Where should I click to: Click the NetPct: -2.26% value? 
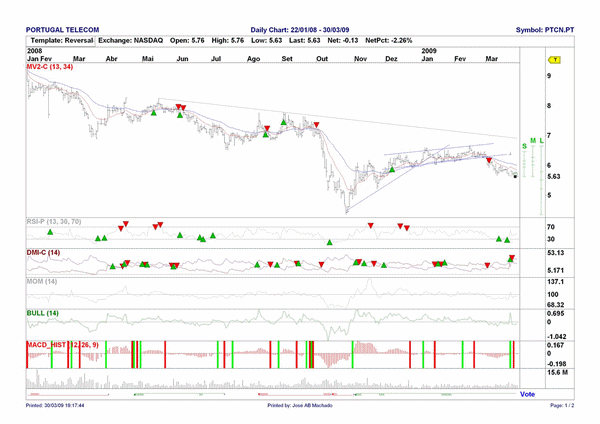click(389, 41)
